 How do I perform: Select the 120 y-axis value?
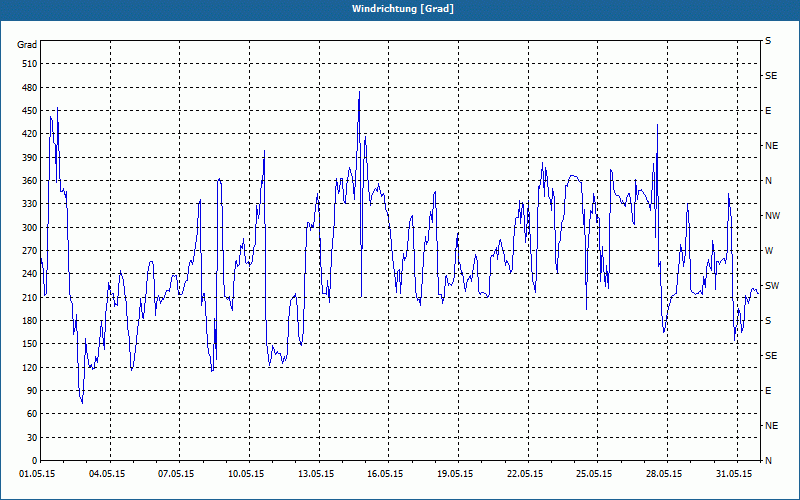[29, 367]
